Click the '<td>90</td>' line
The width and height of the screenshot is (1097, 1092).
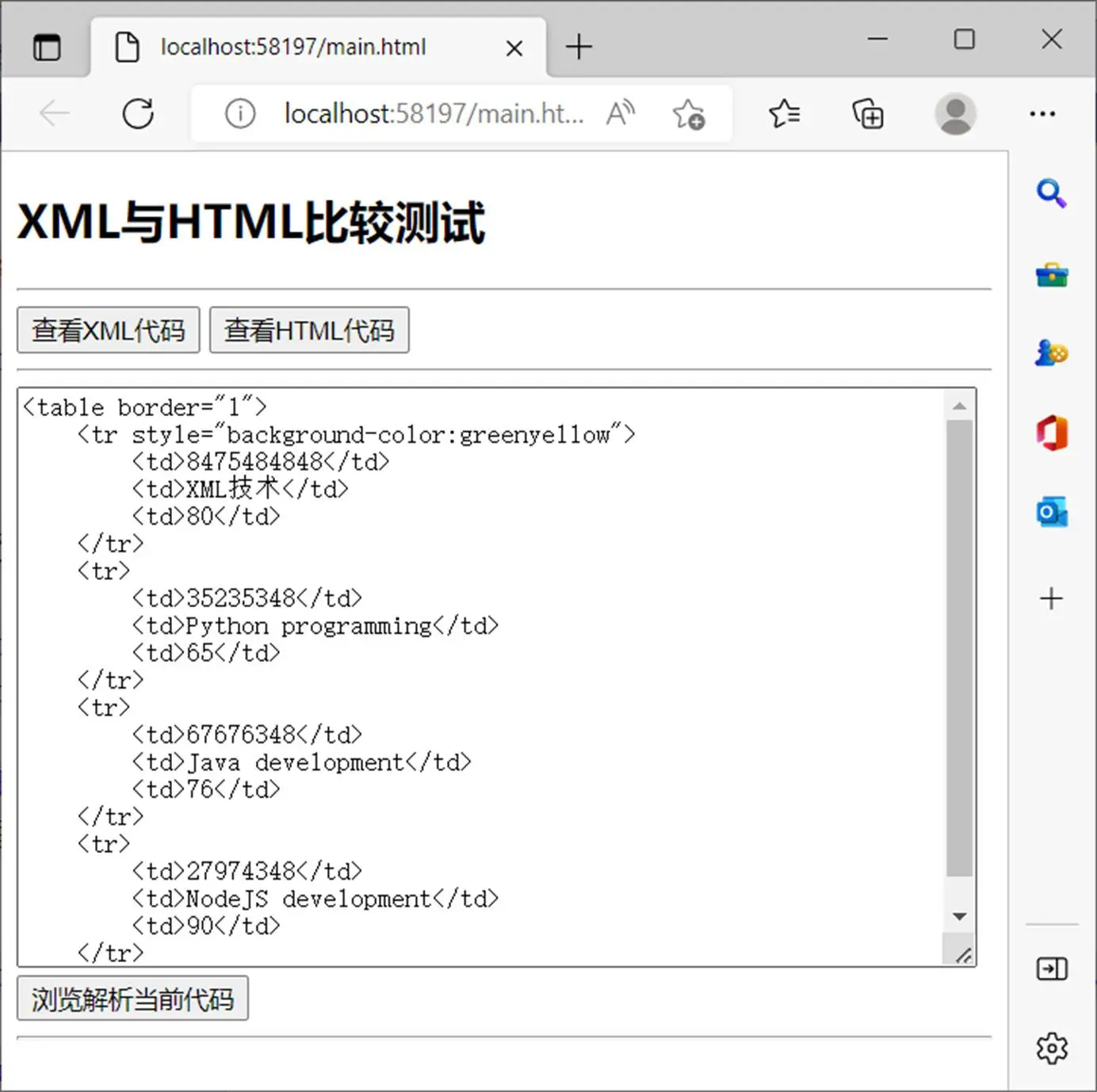206,926
